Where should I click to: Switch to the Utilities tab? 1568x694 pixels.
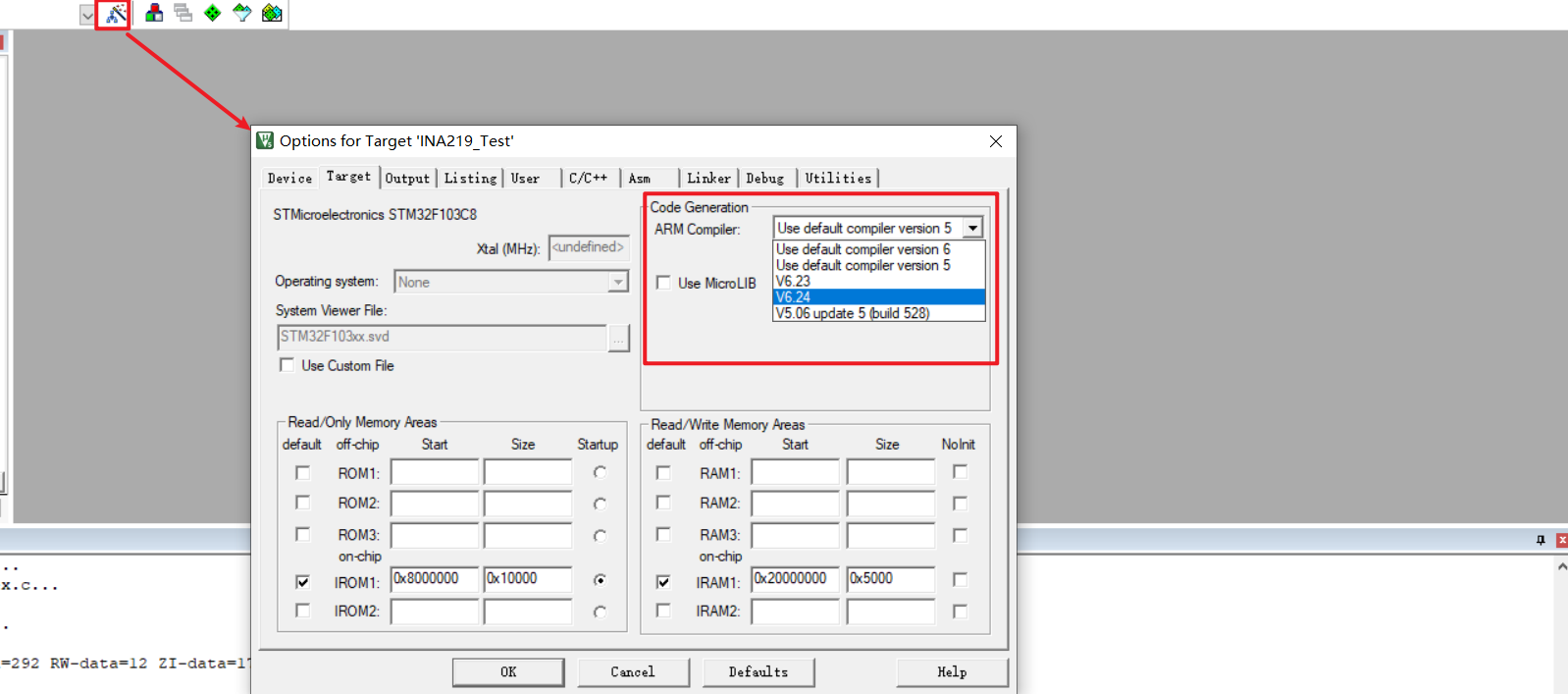click(838, 179)
